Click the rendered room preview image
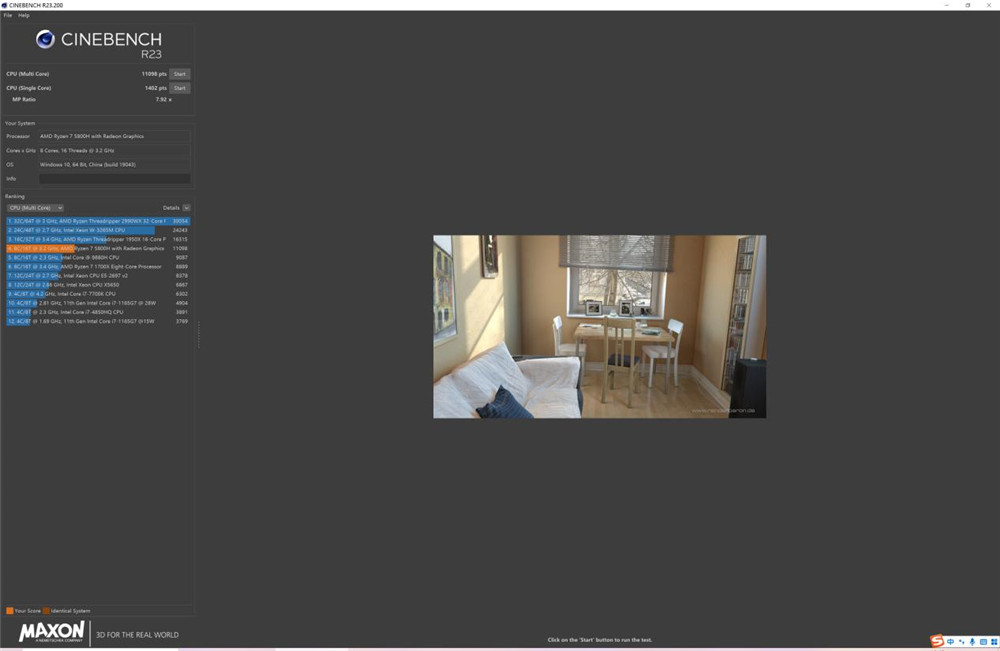The height and width of the screenshot is (651, 1000). [599, 326]
